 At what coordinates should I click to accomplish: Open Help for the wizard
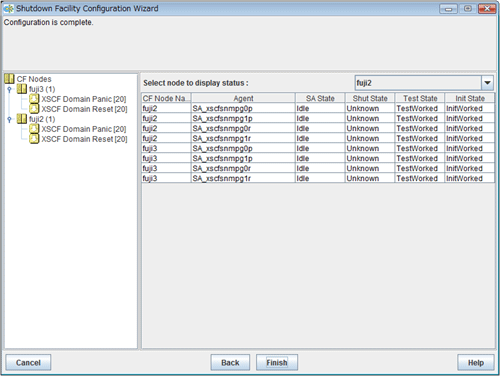pos(476,362)
